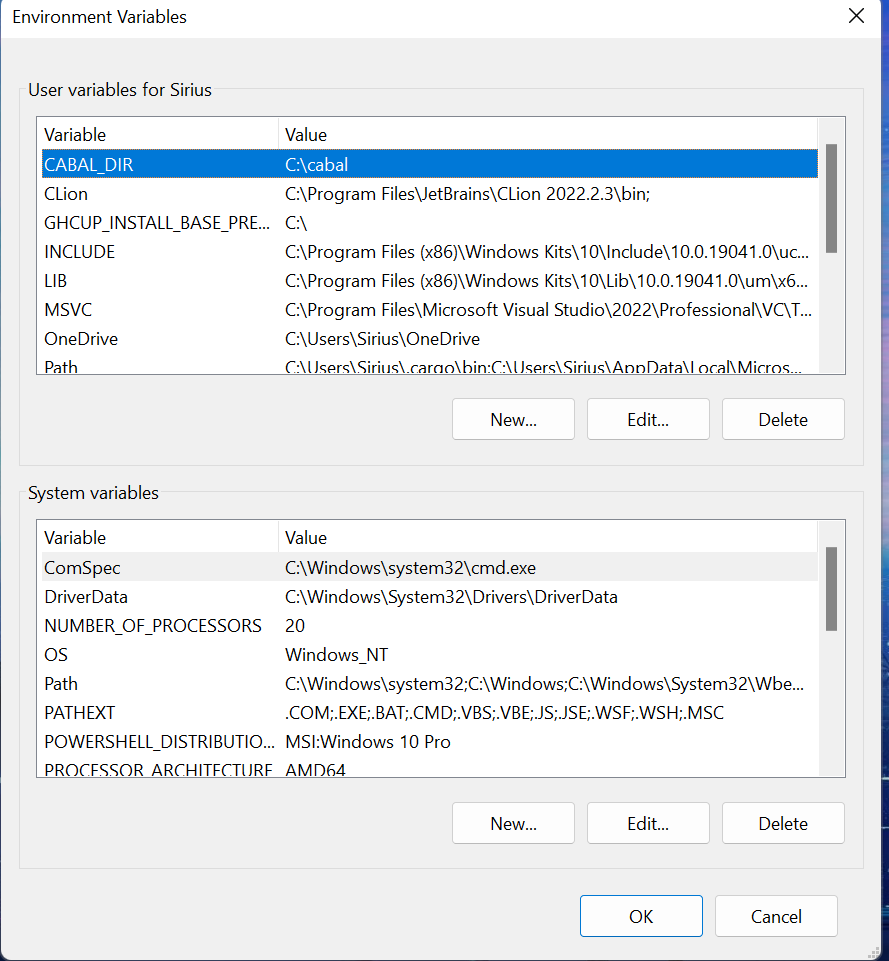
Task: Click Edit under system variables
Action: pyautogui.click(x=648, y=823)
